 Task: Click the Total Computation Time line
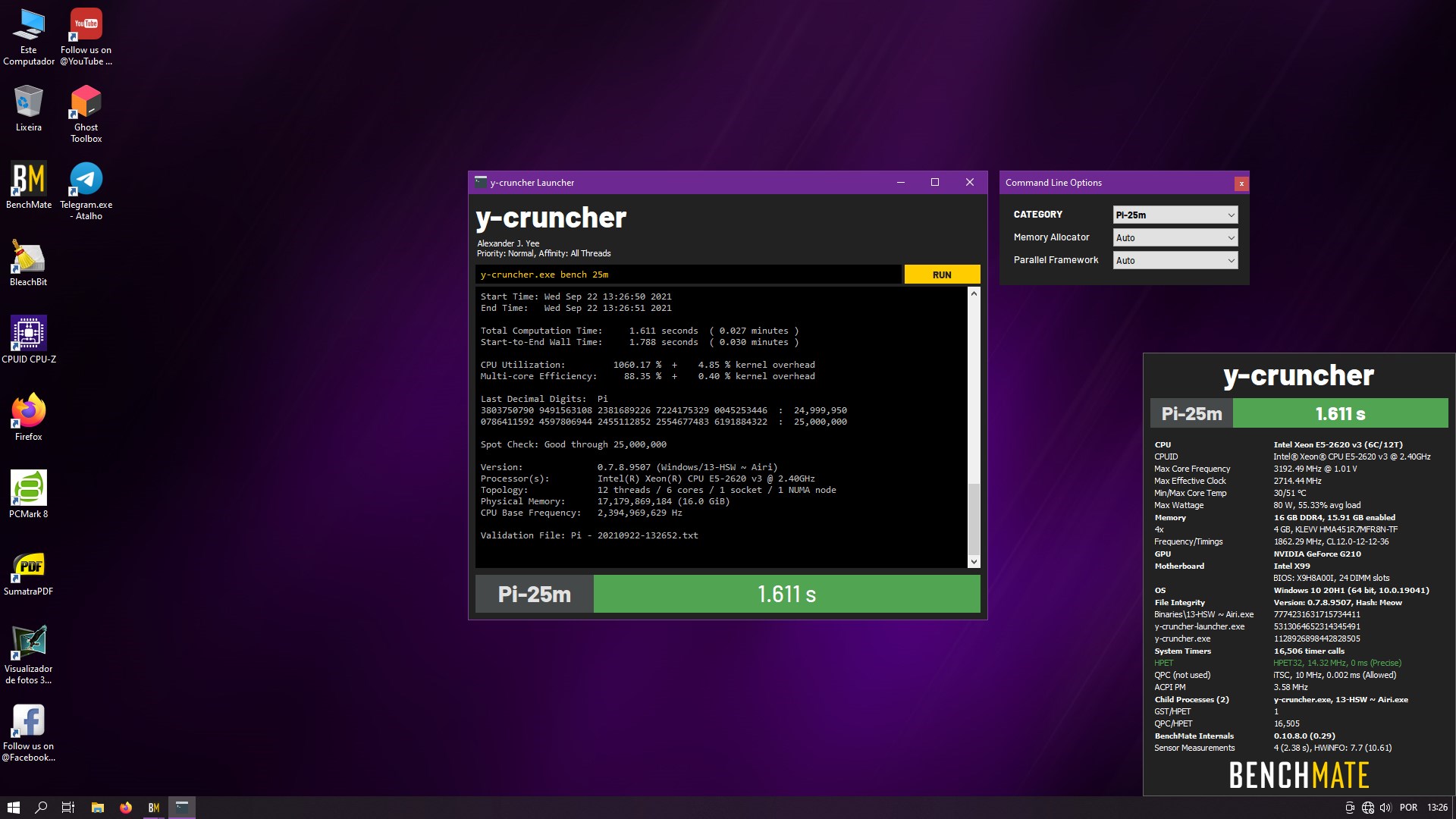pyautogui.click(x=639, y=331)
